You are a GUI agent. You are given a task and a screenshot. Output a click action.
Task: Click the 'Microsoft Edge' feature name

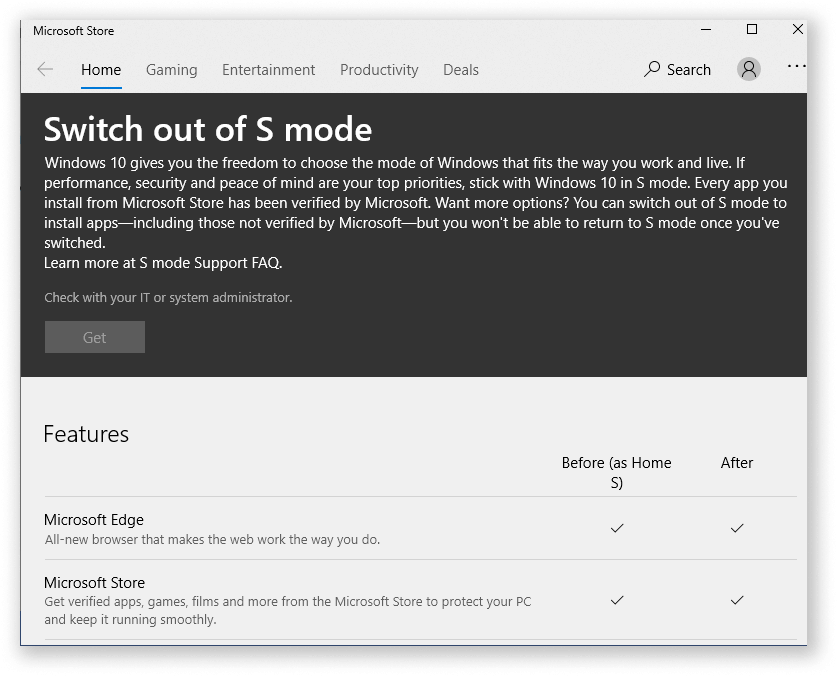pyautogui.click(x=94, y=520)
